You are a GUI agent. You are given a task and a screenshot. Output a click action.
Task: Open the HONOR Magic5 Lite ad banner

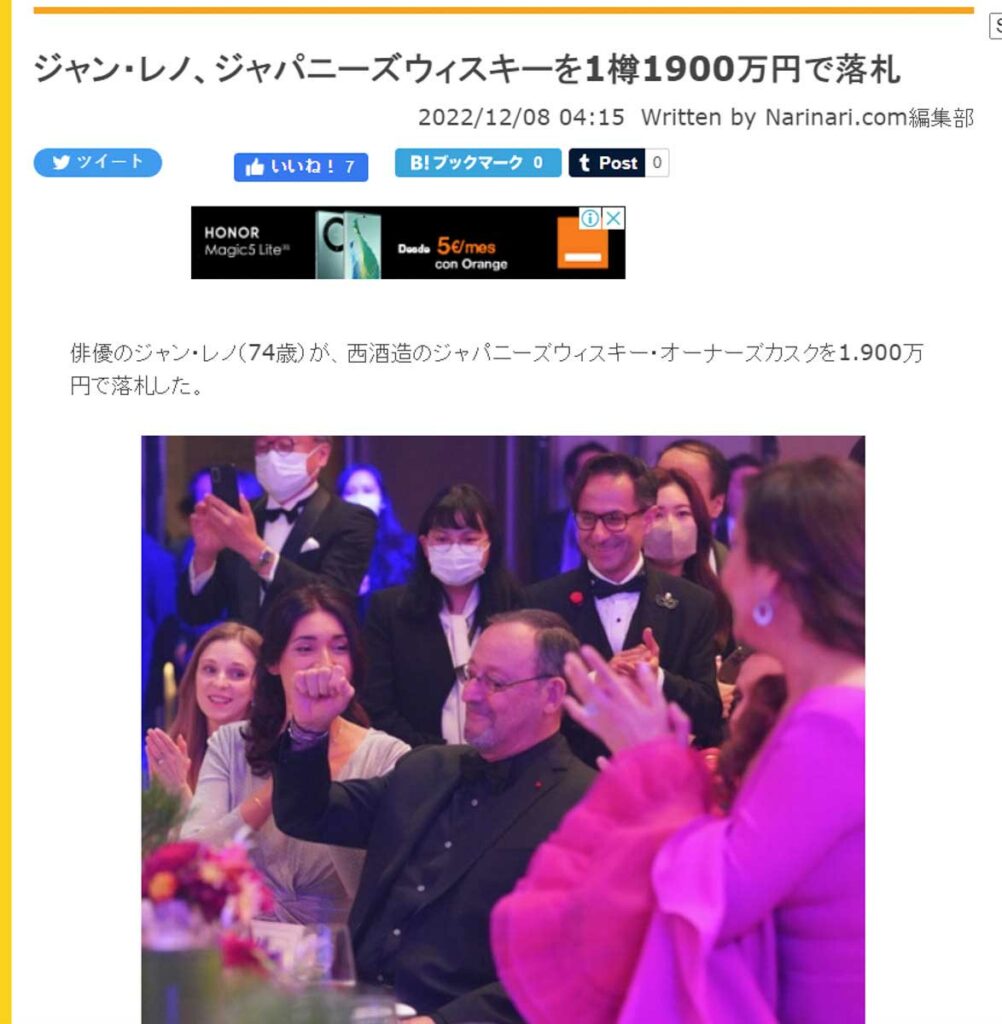pyautogui.click(x=408, y=243)
